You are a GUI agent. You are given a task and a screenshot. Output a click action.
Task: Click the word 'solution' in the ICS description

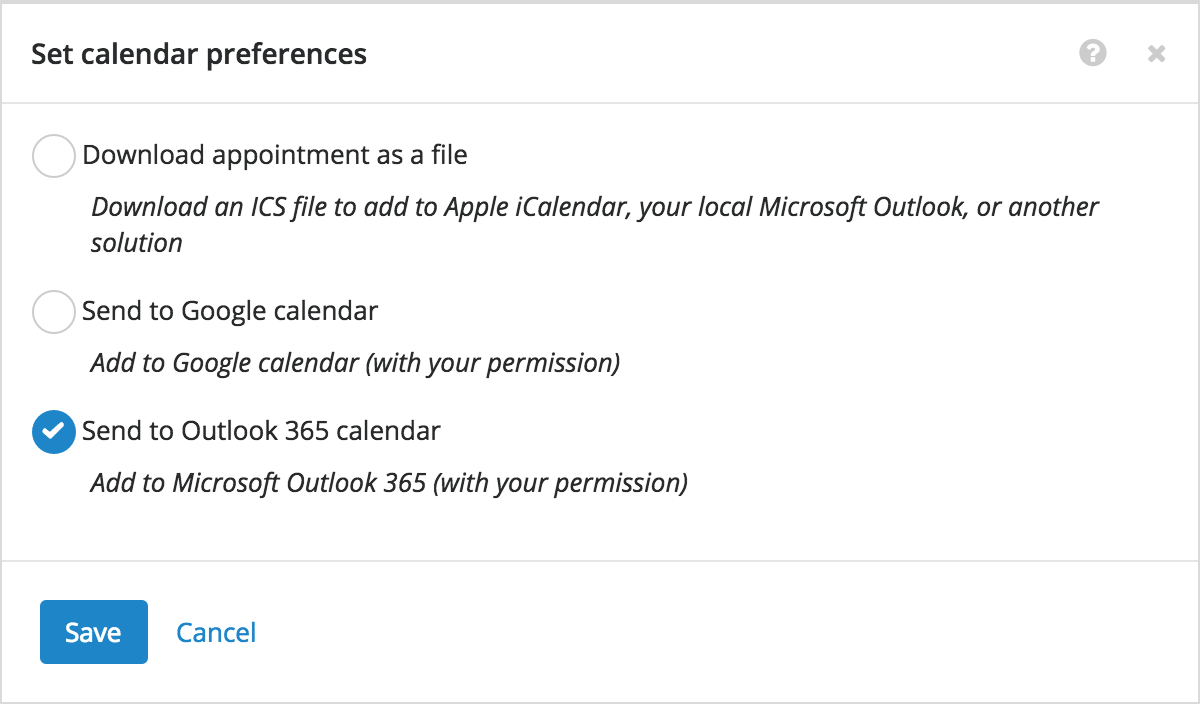pyautogui.click(x=137, y=242)
